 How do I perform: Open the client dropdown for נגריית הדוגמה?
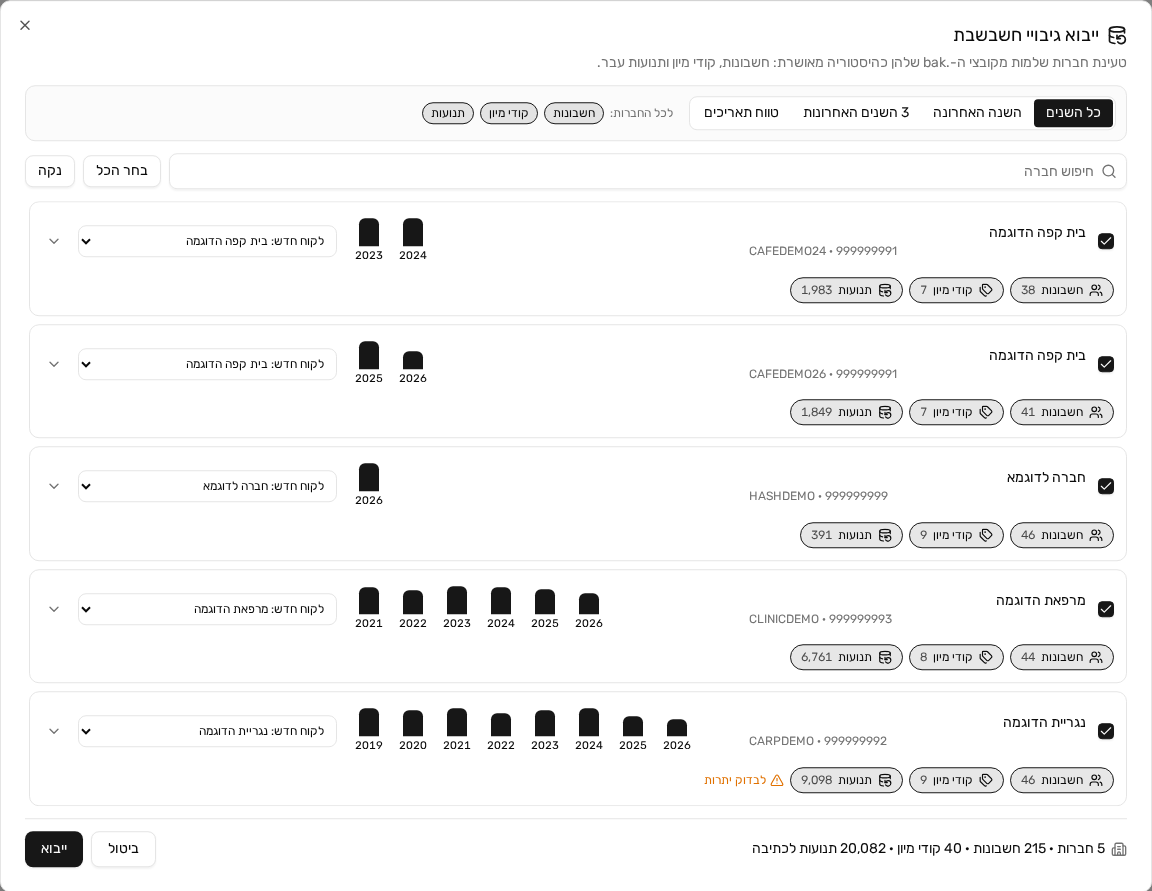pyautogui.click(x=207, y=731)
